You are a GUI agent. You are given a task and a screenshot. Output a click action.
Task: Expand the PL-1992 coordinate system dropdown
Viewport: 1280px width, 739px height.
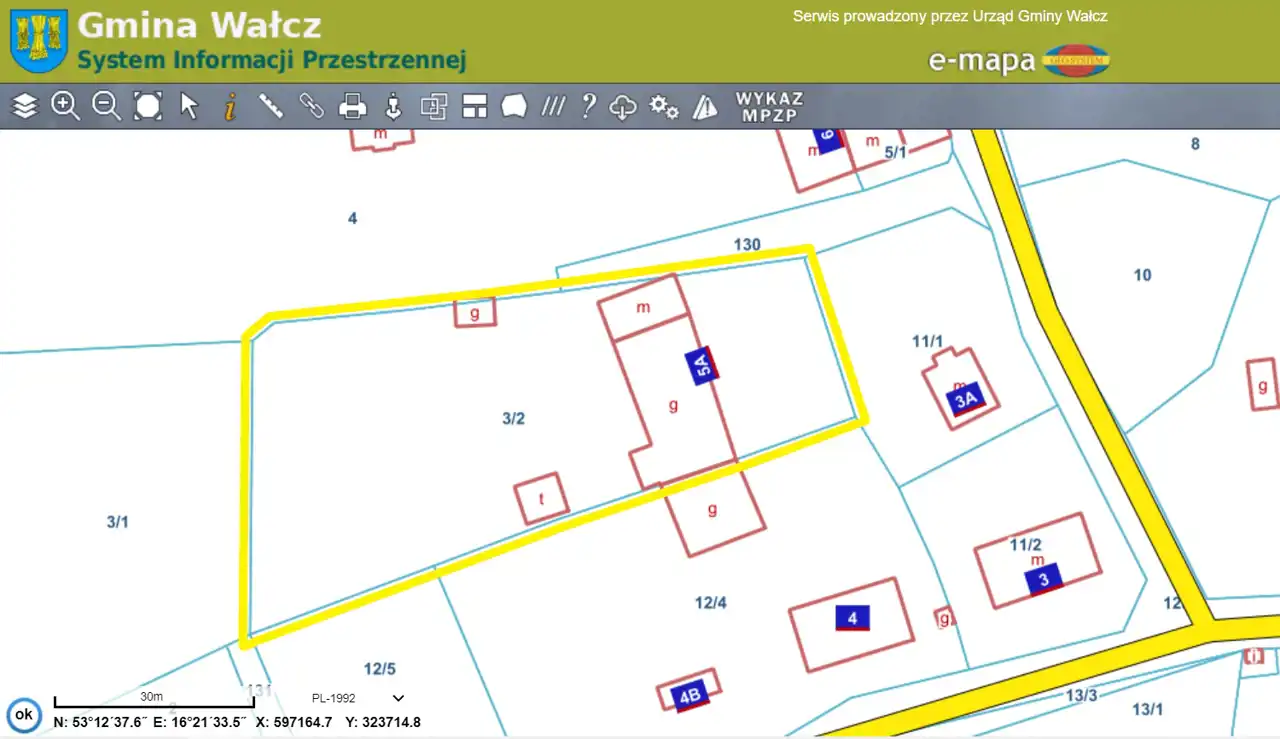pyautogui.click(x=398, y=698)
